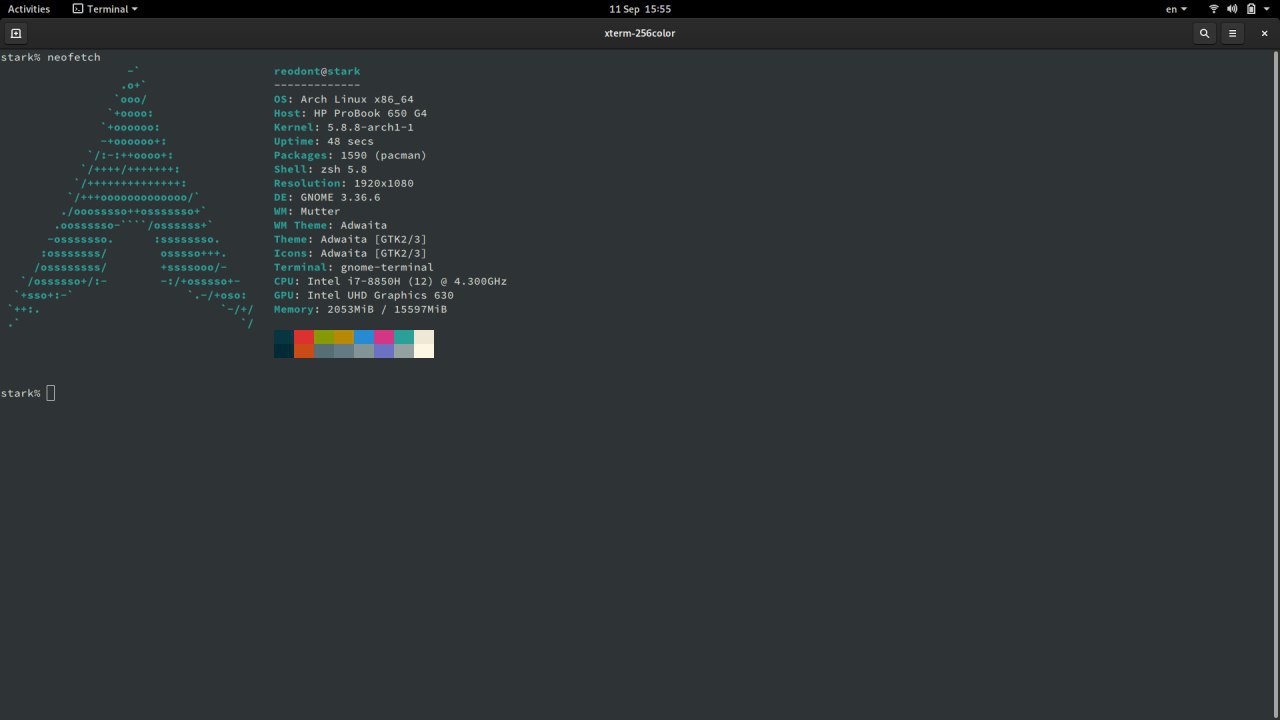Click the 'reodont@stark' header text

point(317,71)
